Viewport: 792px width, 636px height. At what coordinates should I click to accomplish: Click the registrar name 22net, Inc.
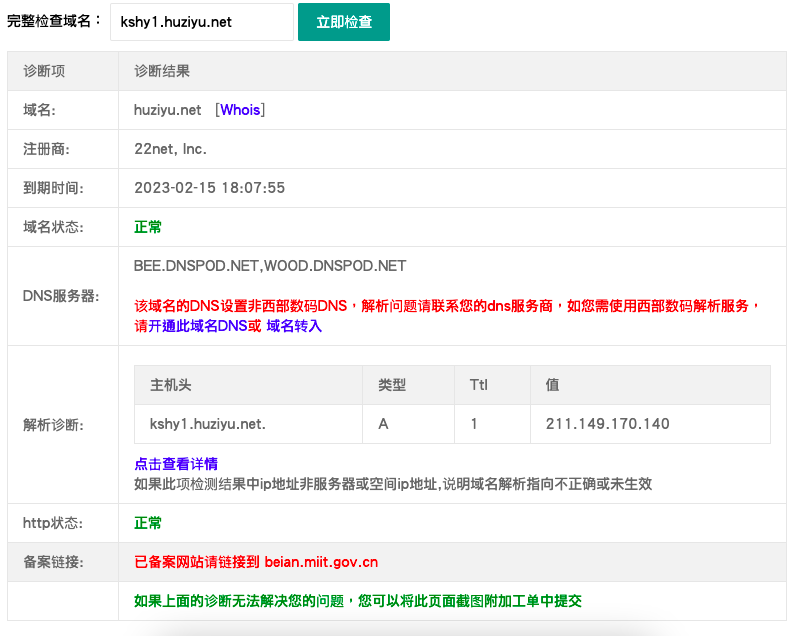click(170, 149)
